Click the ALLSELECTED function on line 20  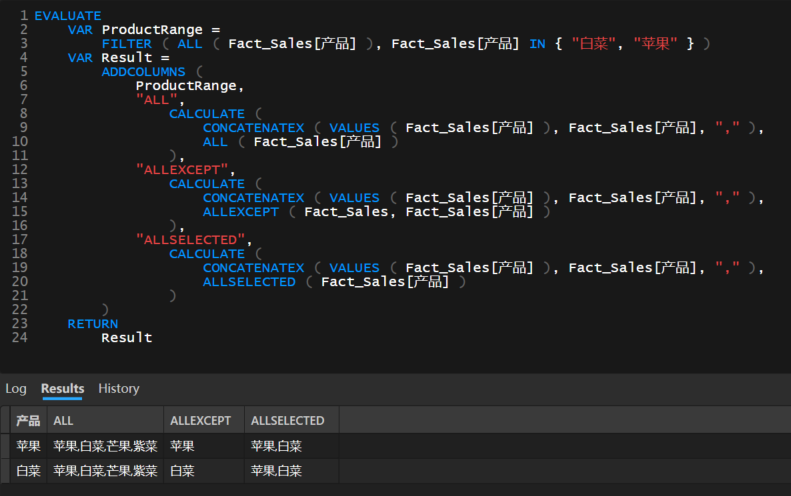coord(249,282)
